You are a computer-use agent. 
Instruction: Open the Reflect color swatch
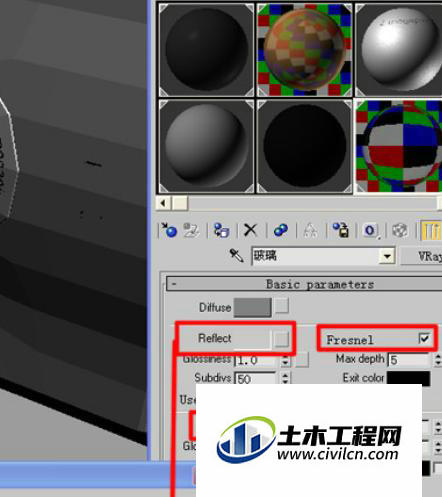253,339
